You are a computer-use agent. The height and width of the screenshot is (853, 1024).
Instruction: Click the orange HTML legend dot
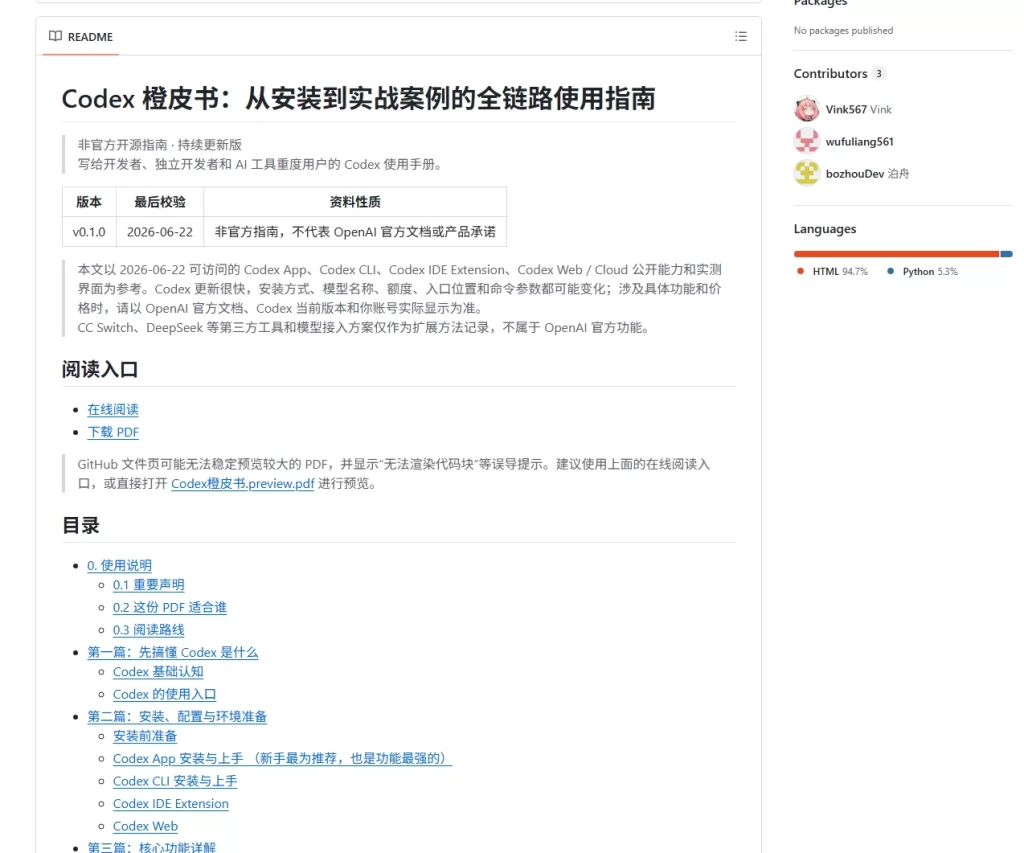tap(800, 271)
